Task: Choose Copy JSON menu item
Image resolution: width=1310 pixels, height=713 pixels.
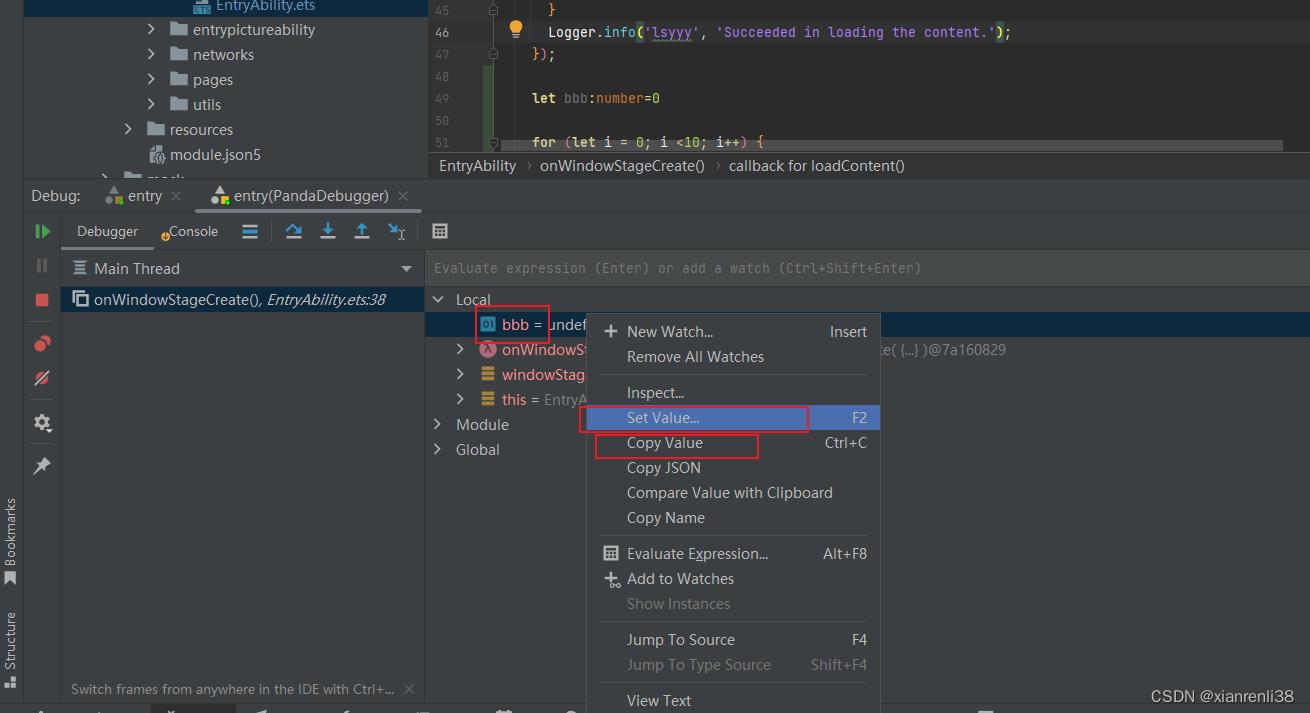Action: tap(733, 468)
